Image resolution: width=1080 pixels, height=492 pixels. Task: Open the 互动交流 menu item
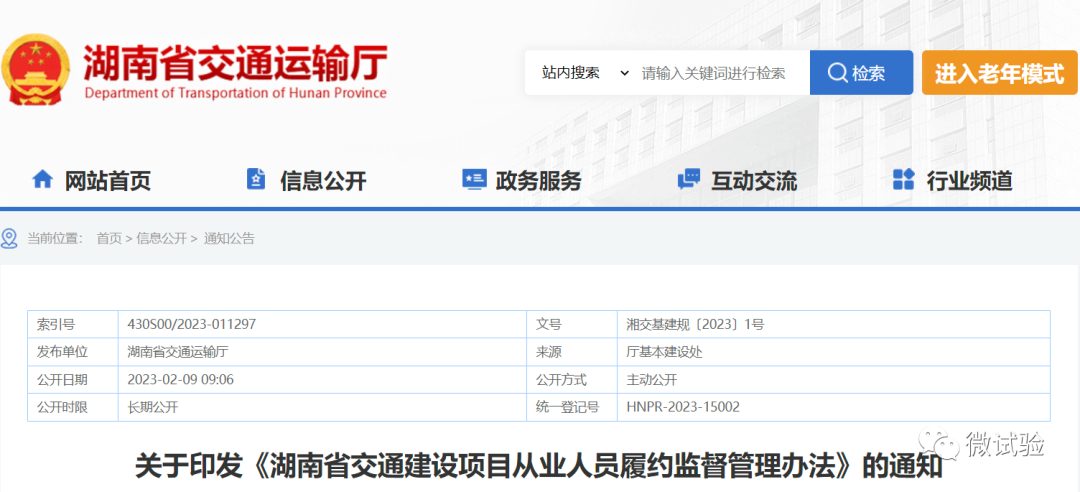coord(754,181)
